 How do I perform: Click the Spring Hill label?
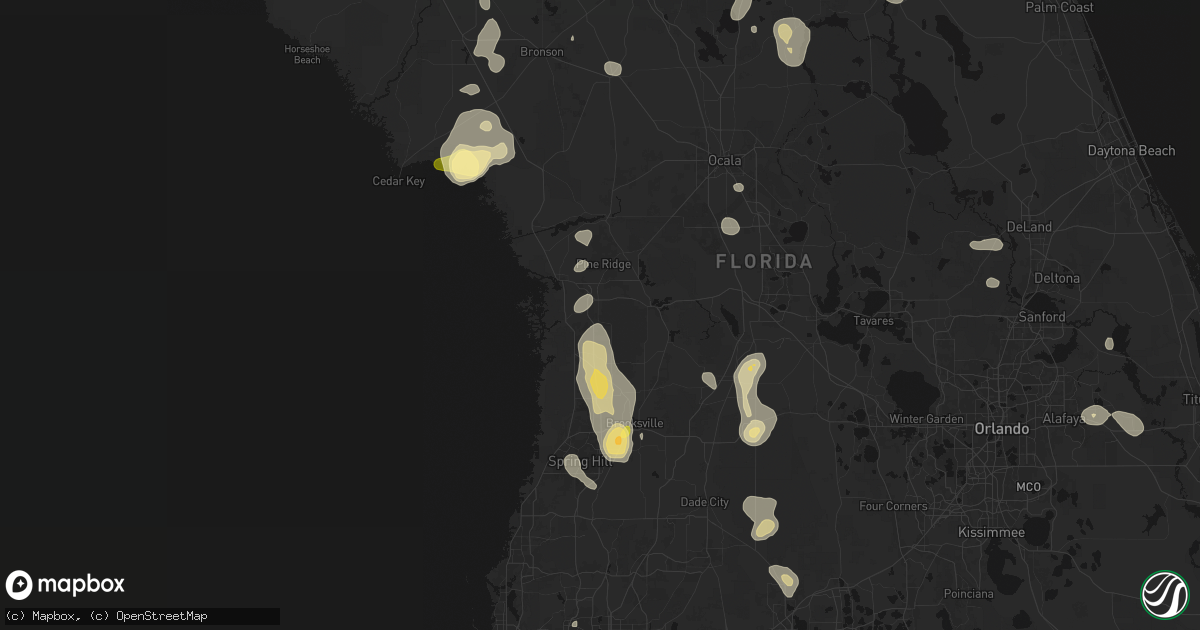tap(579, 462)
